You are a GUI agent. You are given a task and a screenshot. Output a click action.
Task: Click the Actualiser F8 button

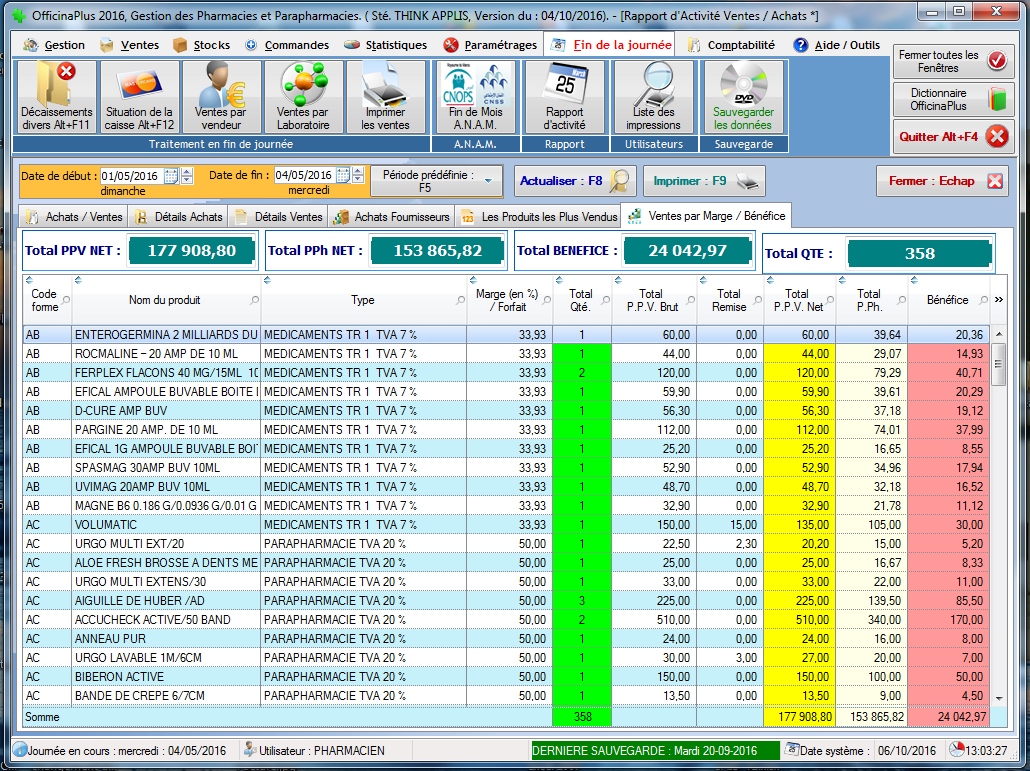tap(576, 181)
